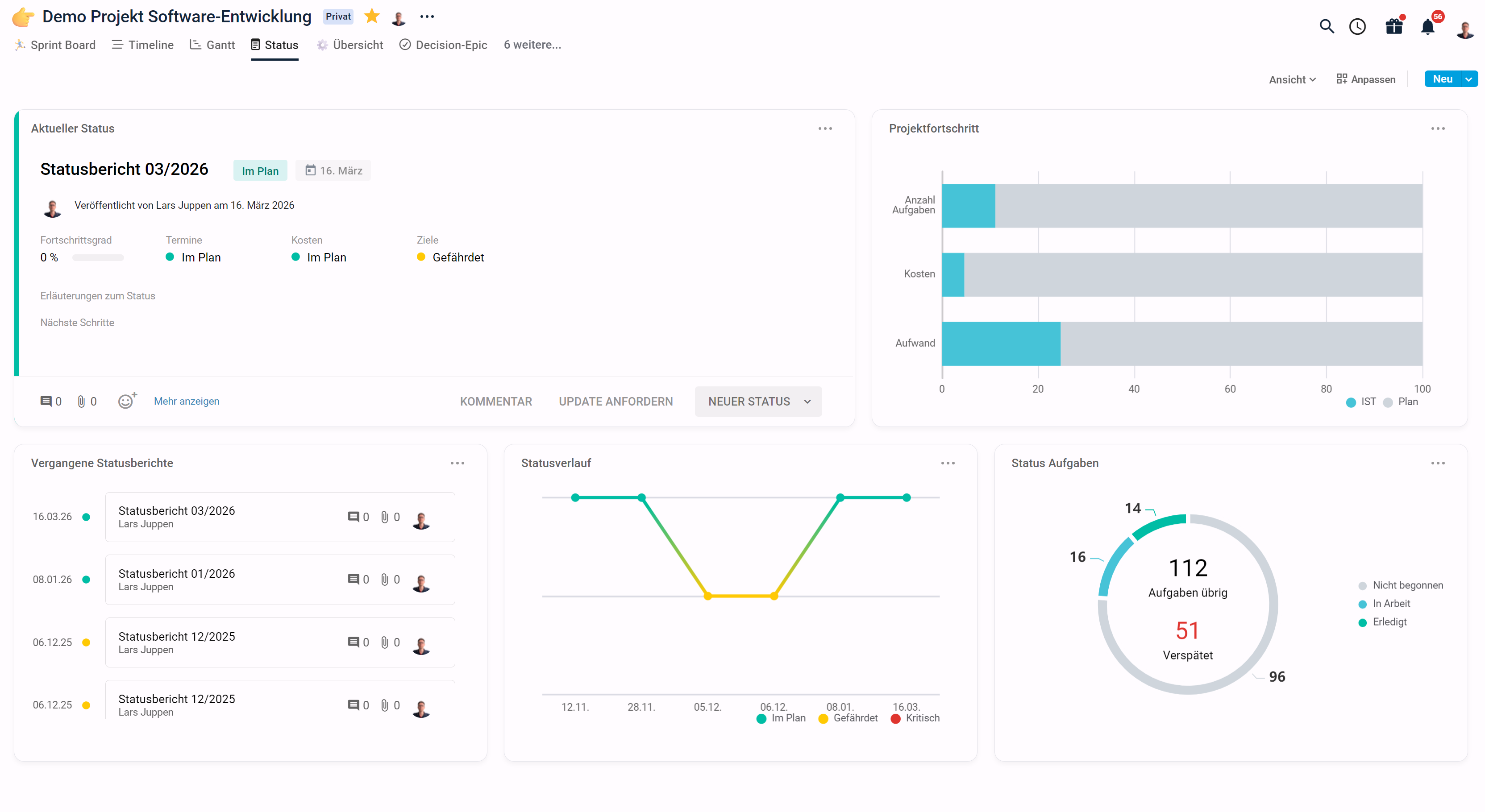The height and width of the screenshot is (812, 1485).
Task: Toggle Gefährdet series in Statusverlauf legend
Action: [848, 718]
